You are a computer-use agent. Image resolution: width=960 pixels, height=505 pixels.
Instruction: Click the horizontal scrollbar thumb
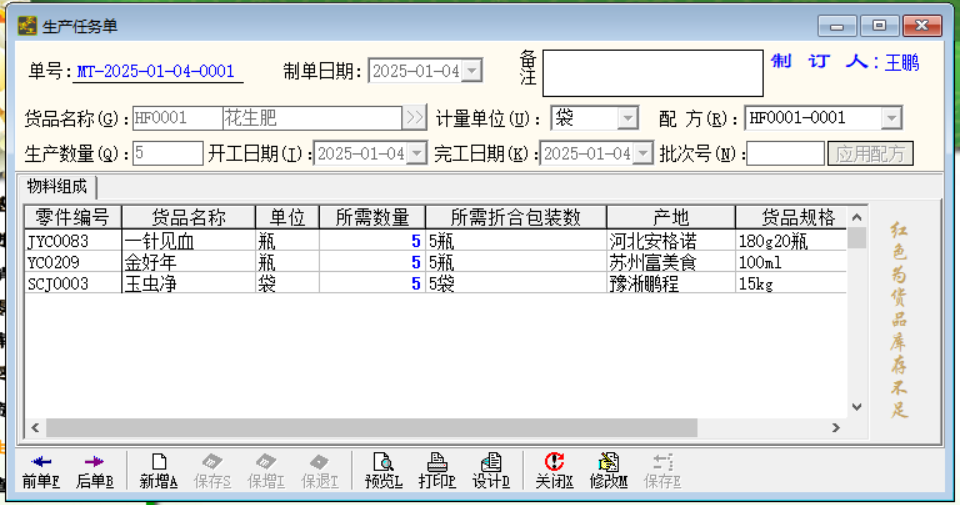[x=372, y=428]
